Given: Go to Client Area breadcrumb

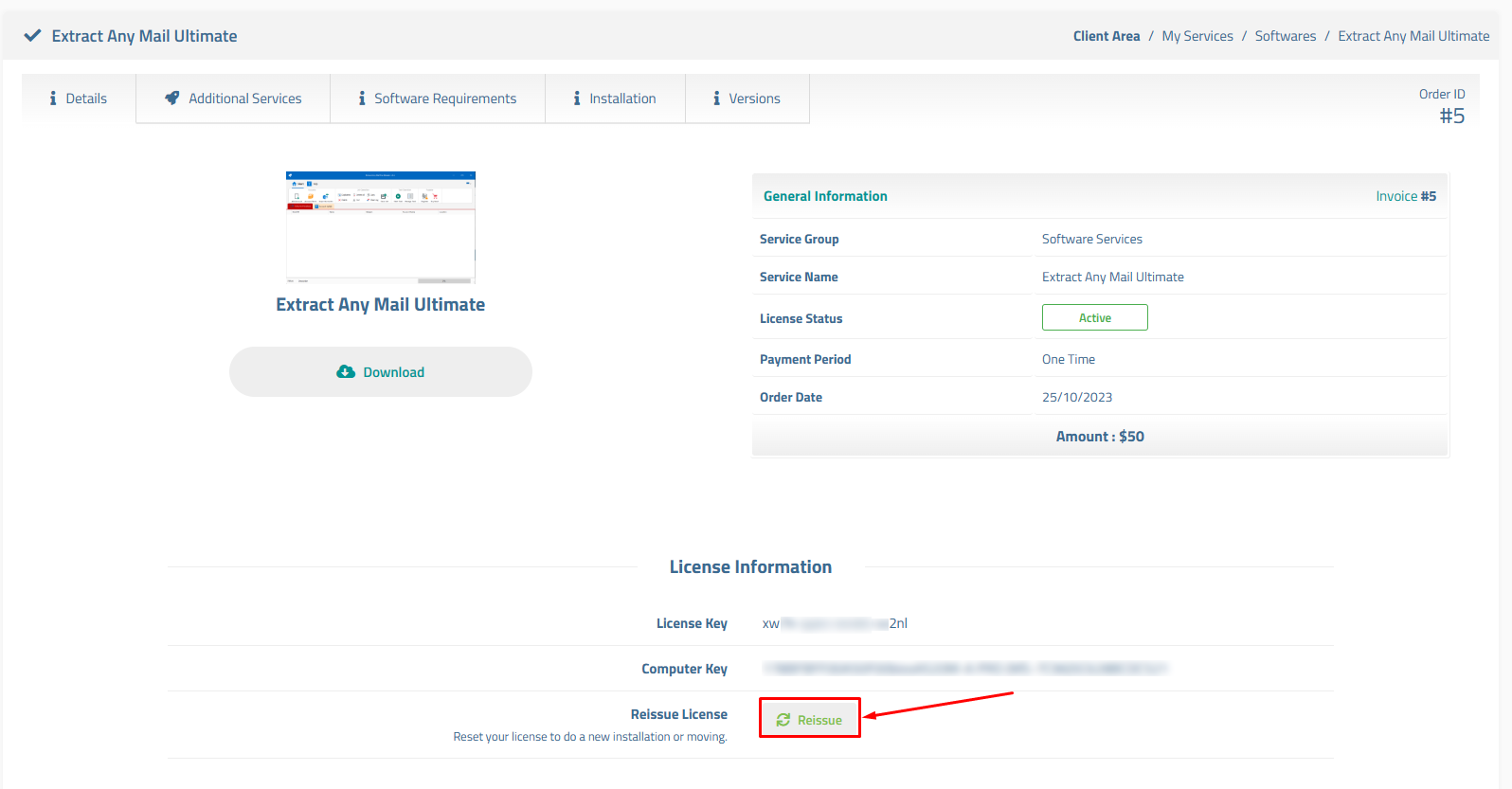Looking at the screenshot, I should pyautogui.click(x=1107, y=36).
